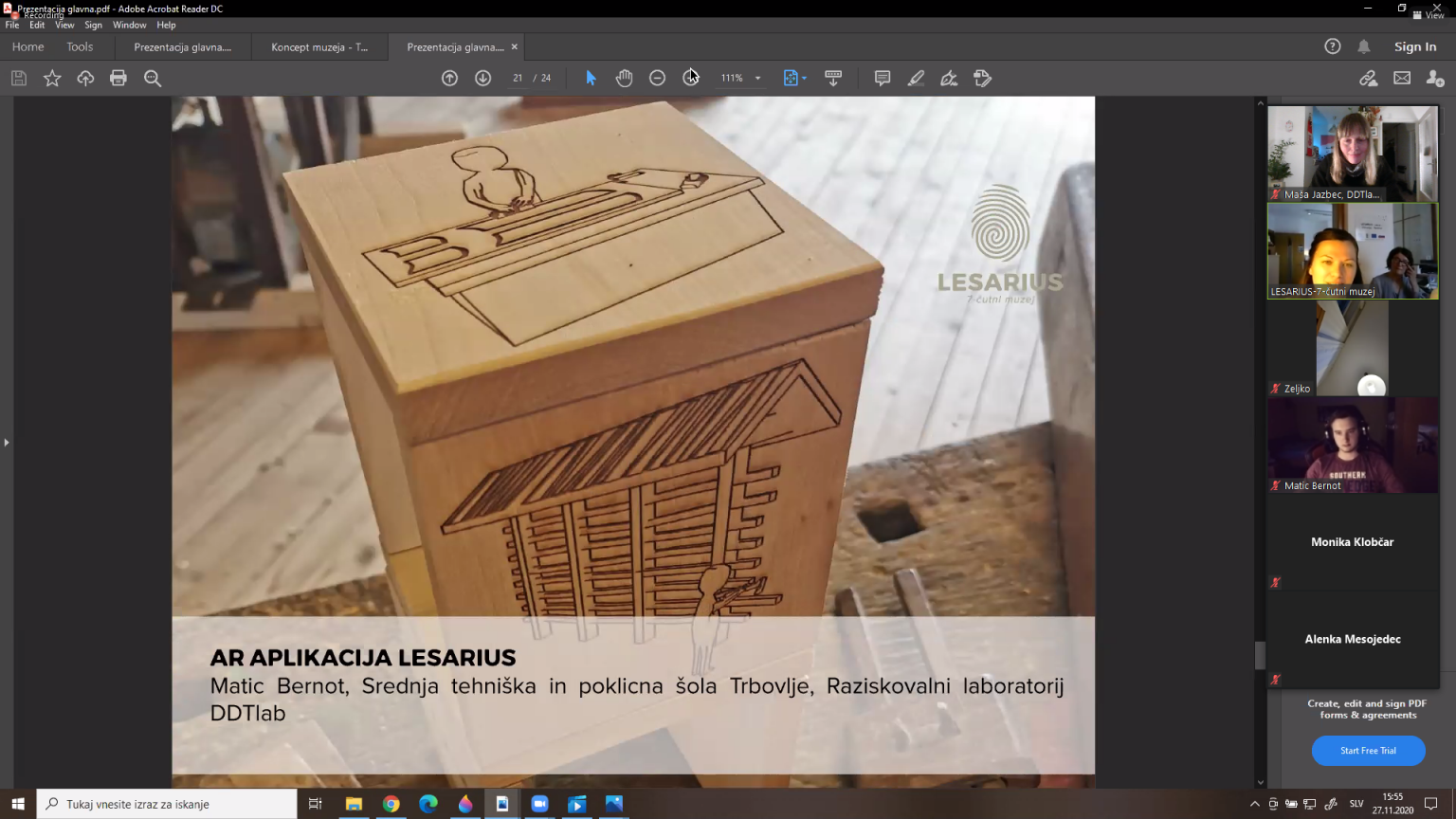Open the Window menu
This screenshot has height=819, width=1456.
(130, 25)
